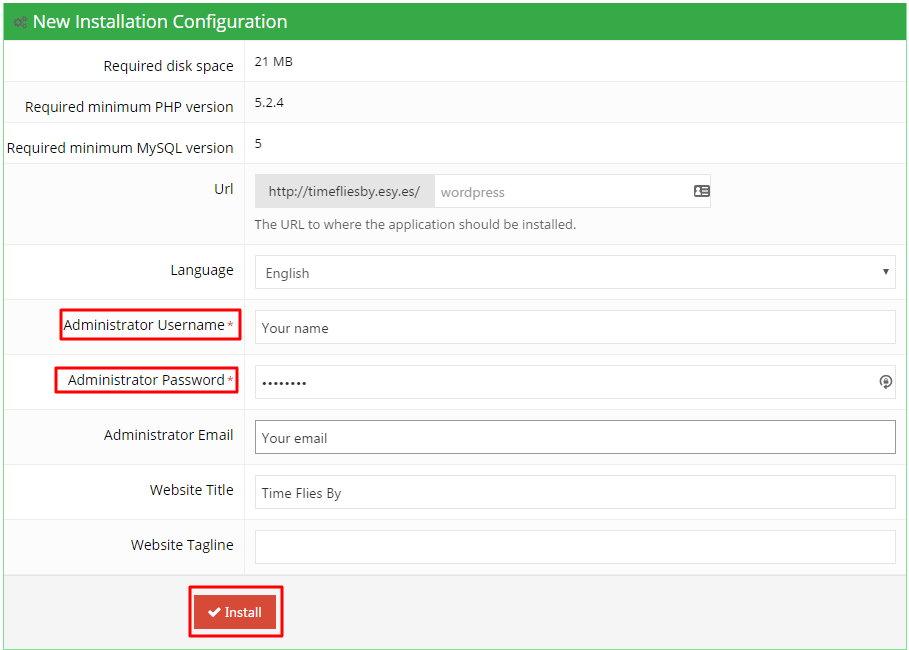The width and height of the screenshot is (909, 650).
Task: Click the contact card icon in the Url field
Action: 701,191
